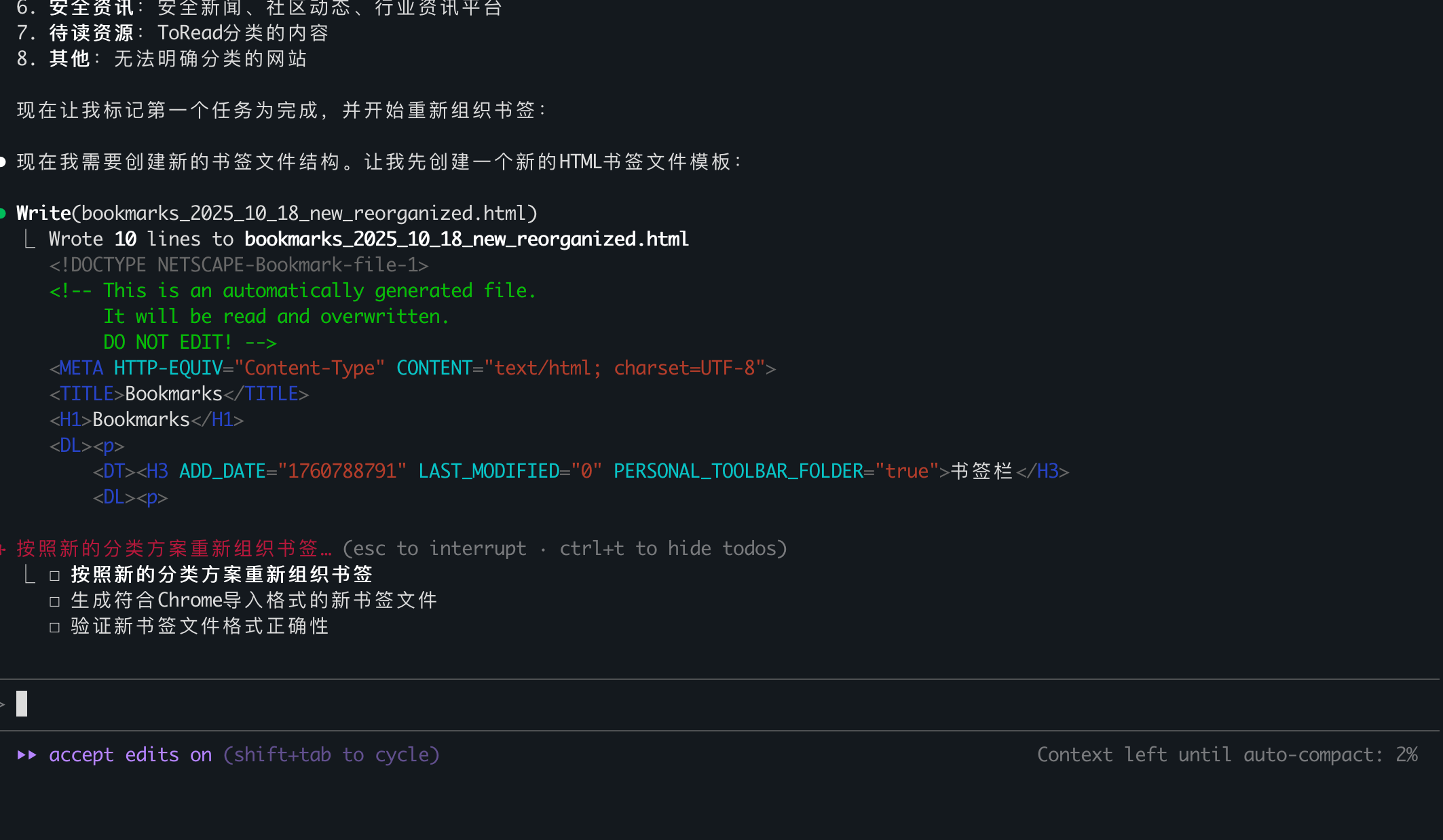Click the red spinner before 按照新的分类方案 status

click(3, 548)
